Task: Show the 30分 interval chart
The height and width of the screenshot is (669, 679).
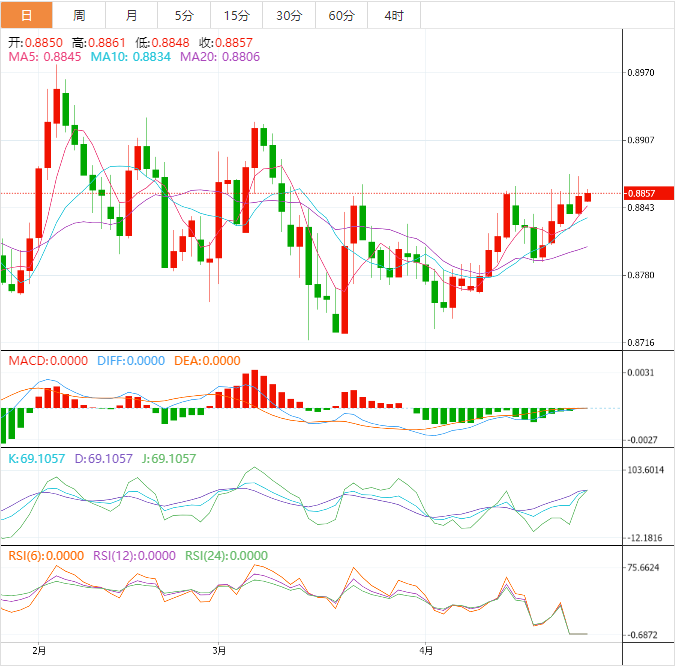Action: [x=288, y=16]
